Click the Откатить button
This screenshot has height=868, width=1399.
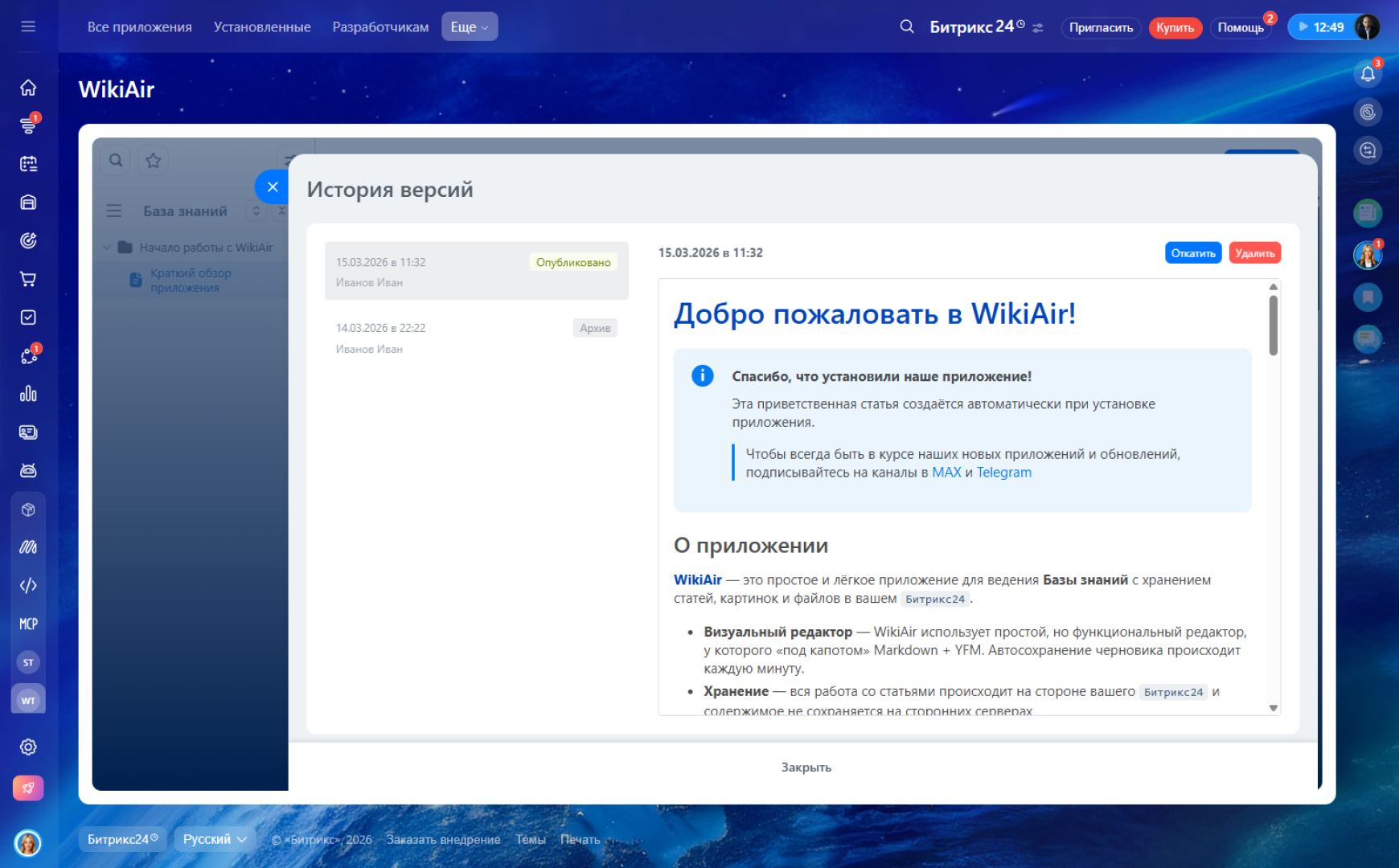1193,253
